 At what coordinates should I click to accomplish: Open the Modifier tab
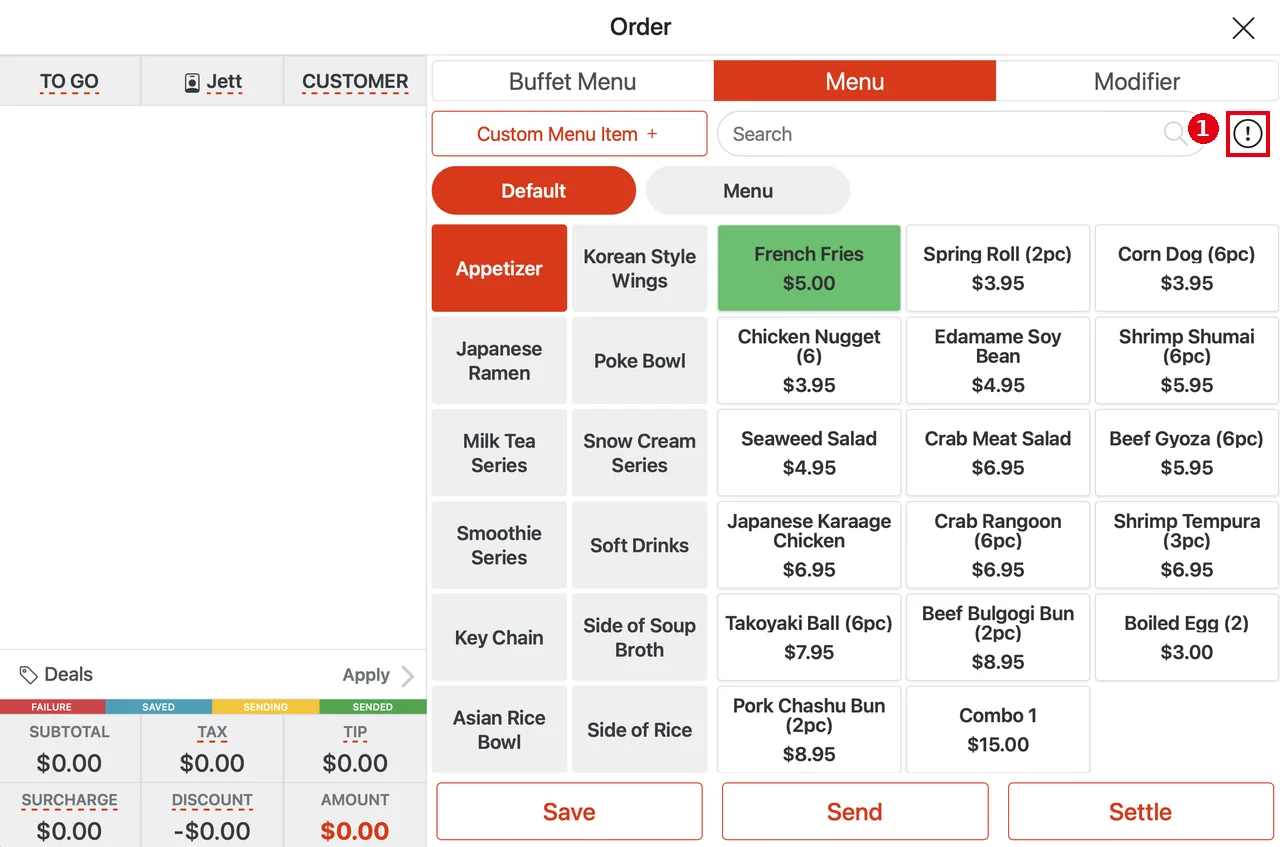pyautogui.click(x=1137, y=81)
